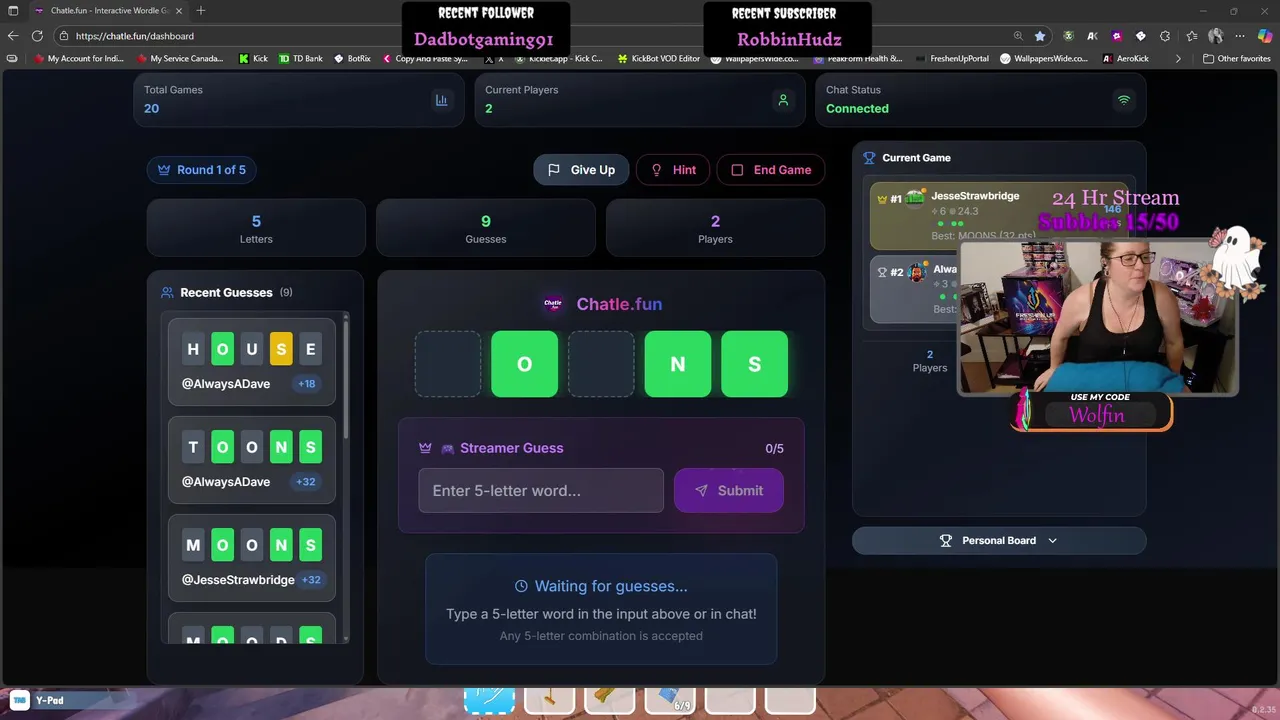Close the Chatle.fun browser tab
This screenshot has width=1280, height=720.
click(178, 10)
